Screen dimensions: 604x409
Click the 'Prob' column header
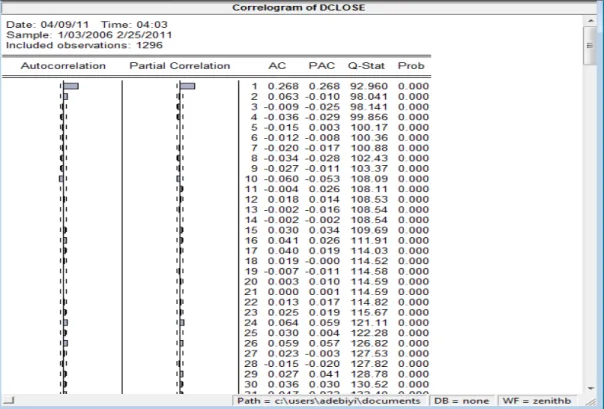411,66
